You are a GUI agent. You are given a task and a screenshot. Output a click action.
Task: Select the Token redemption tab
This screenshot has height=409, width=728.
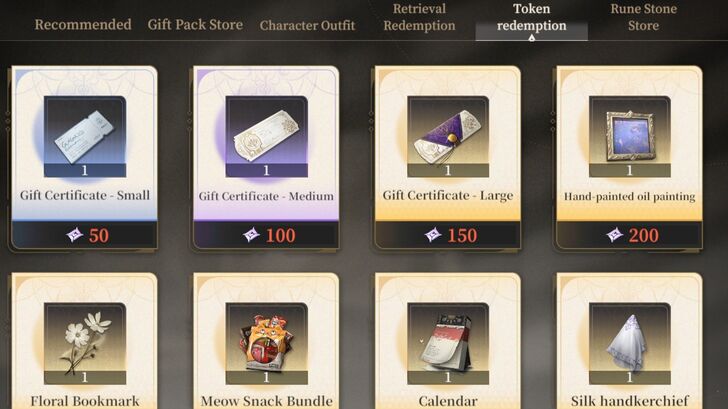(532, 19)
